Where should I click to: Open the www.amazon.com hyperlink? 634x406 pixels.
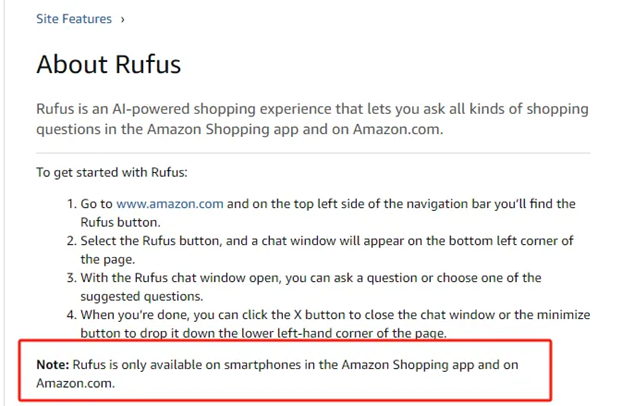coord(170,203)
